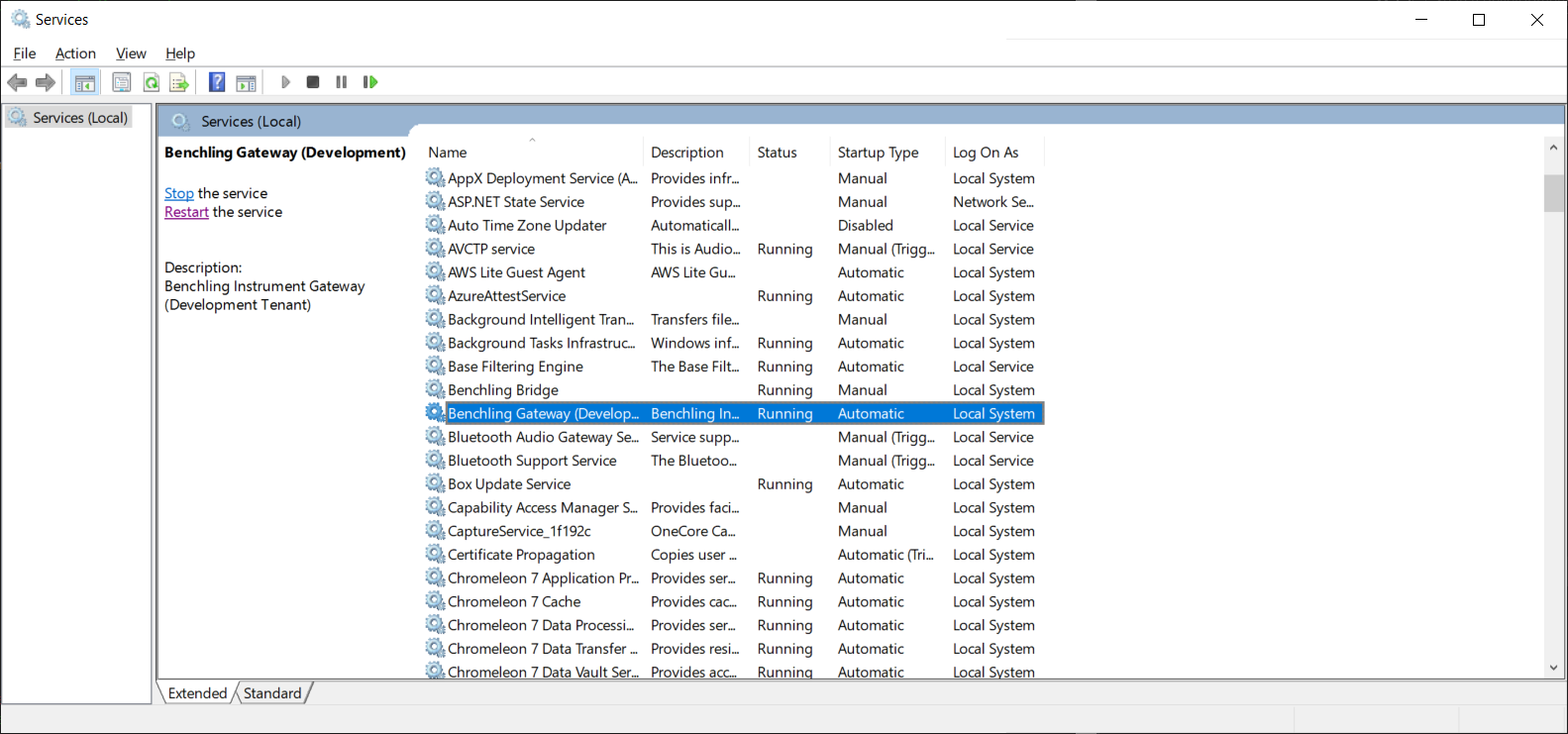Viewport: 1568px width, 734px height.
Task: Click the Restart the service link
Action: 186,212
